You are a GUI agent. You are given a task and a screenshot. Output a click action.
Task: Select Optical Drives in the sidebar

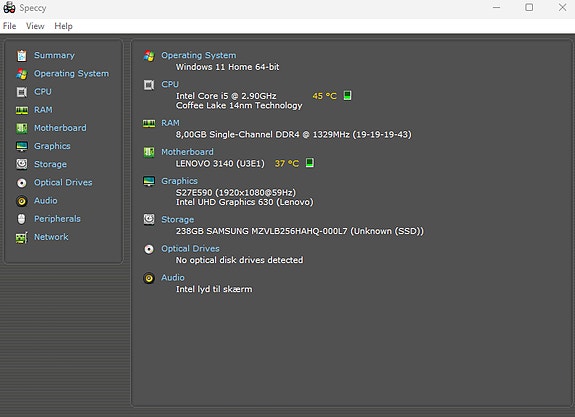tap(63, 182)
